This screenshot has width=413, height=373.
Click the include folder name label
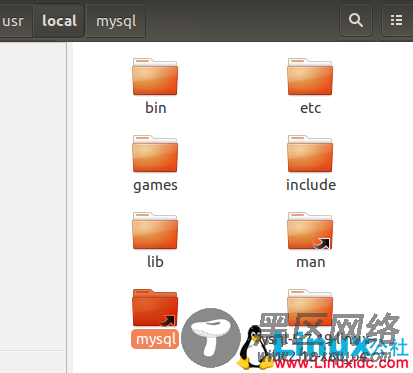tap(311, 185)
